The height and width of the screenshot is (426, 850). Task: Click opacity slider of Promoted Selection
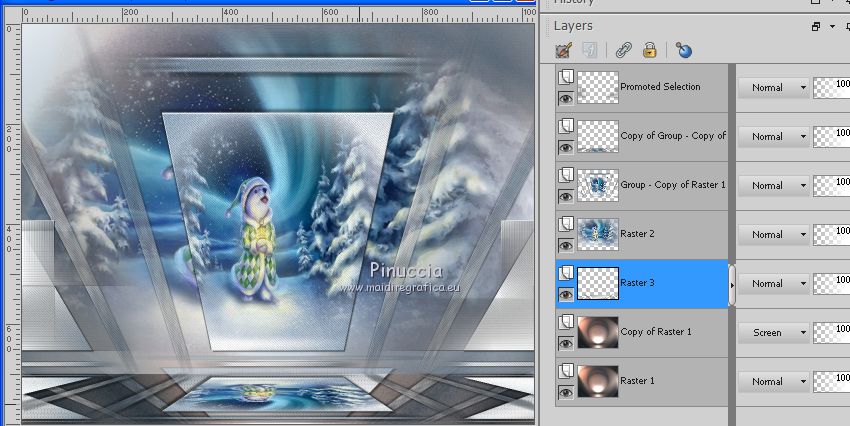(x=831, y=87)
